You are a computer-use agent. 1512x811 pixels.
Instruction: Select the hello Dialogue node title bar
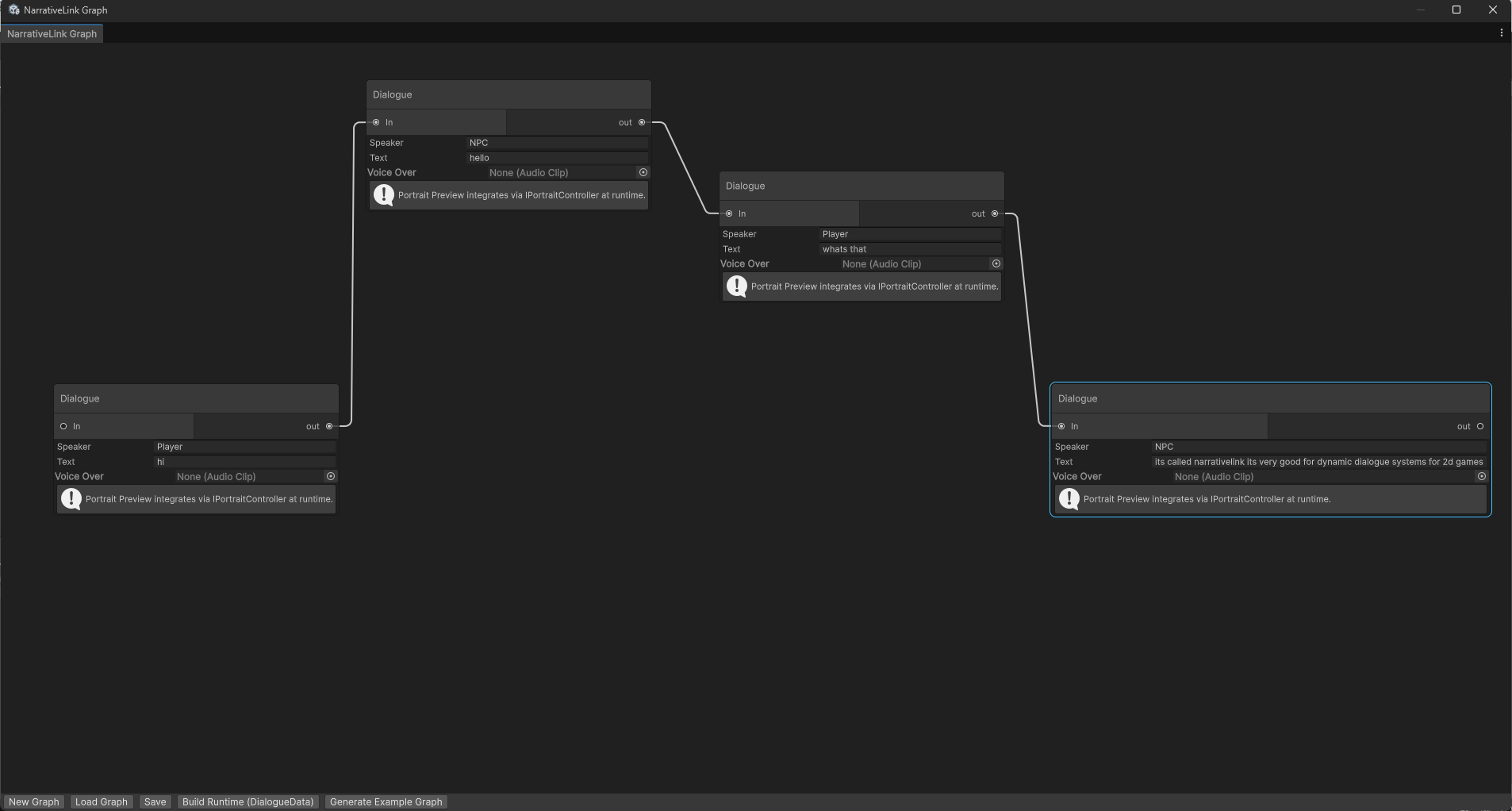(x=508, y=94)
